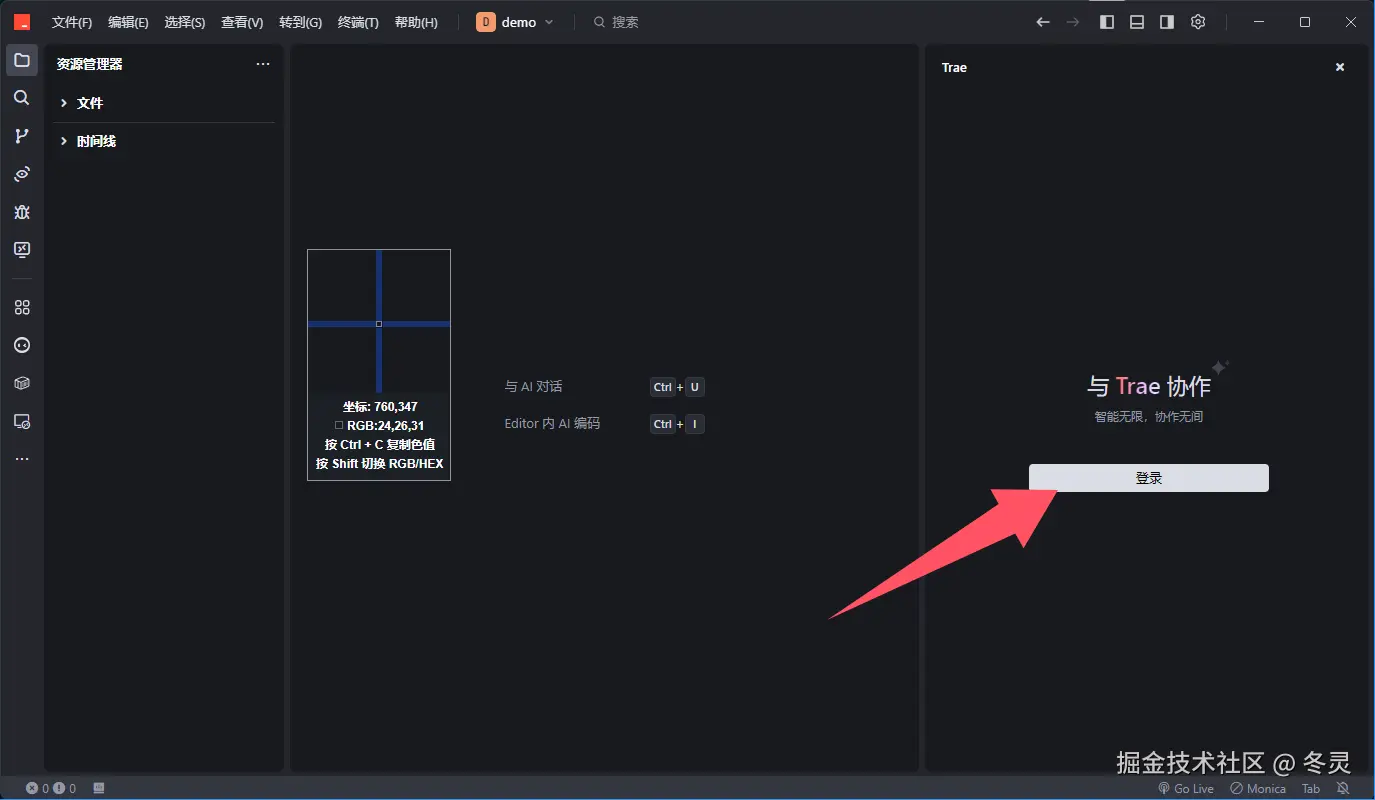Open the 终端(T) menu
The image size is (1375, 800).
tap(358, 22)
